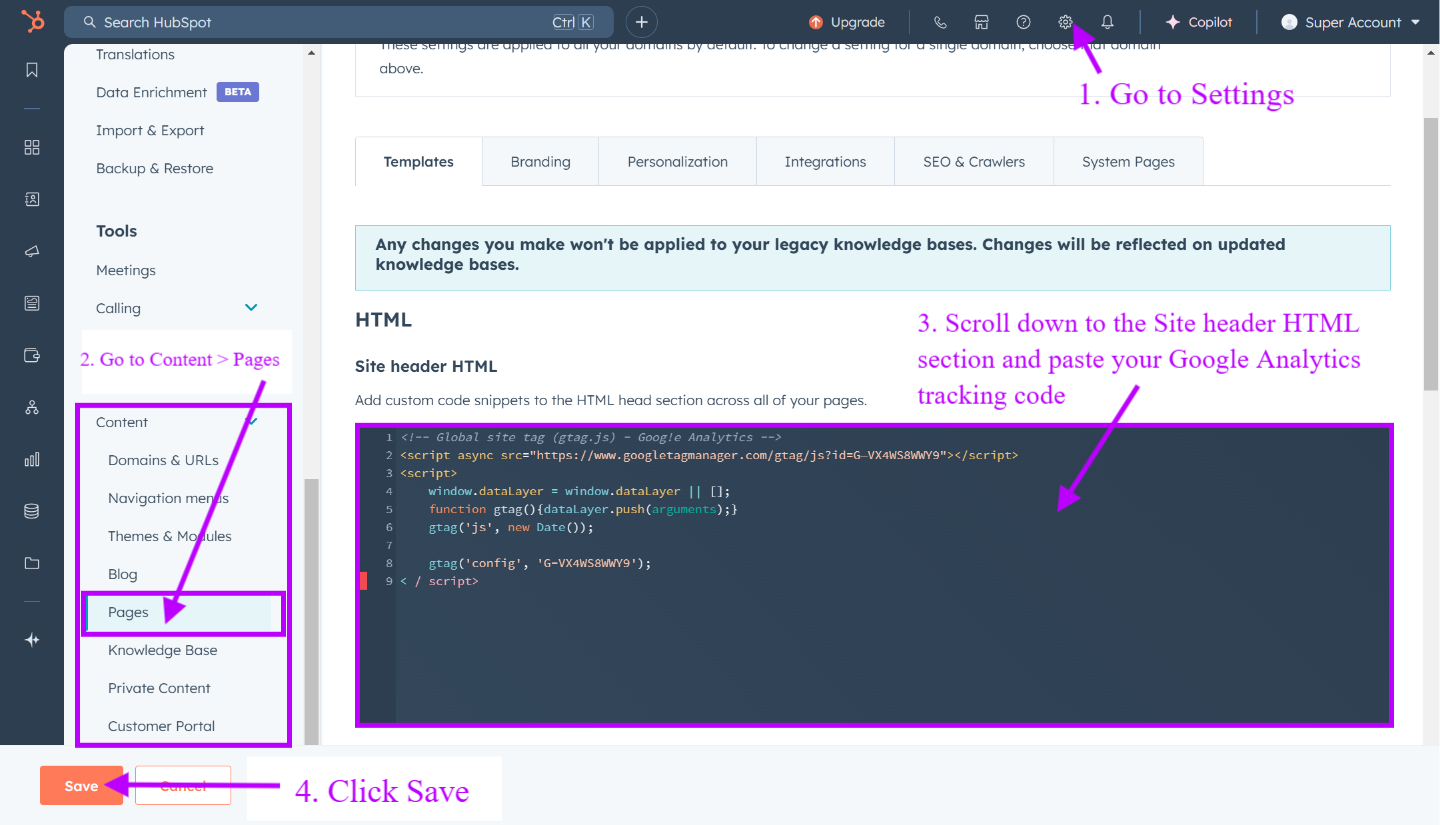Open the Automation workflows icon
The height and width of the screenshot is (825, 1440).
(32, 407)
